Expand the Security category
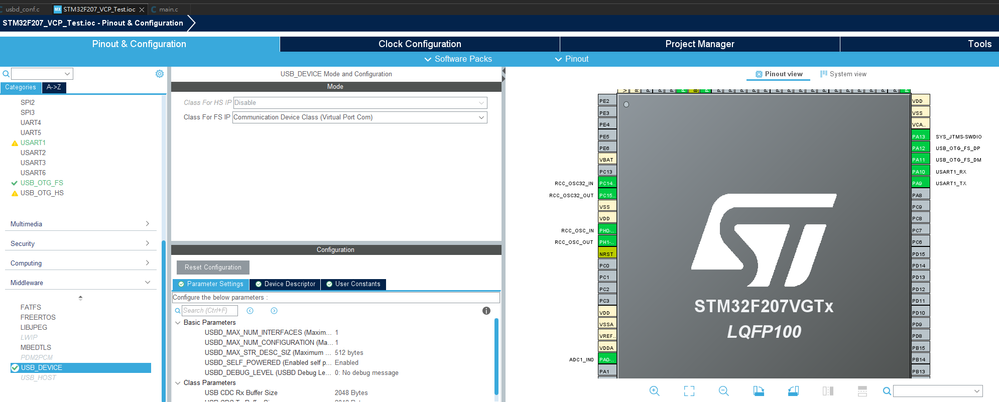This screenshot has width=999, height=402. [80, 243]
